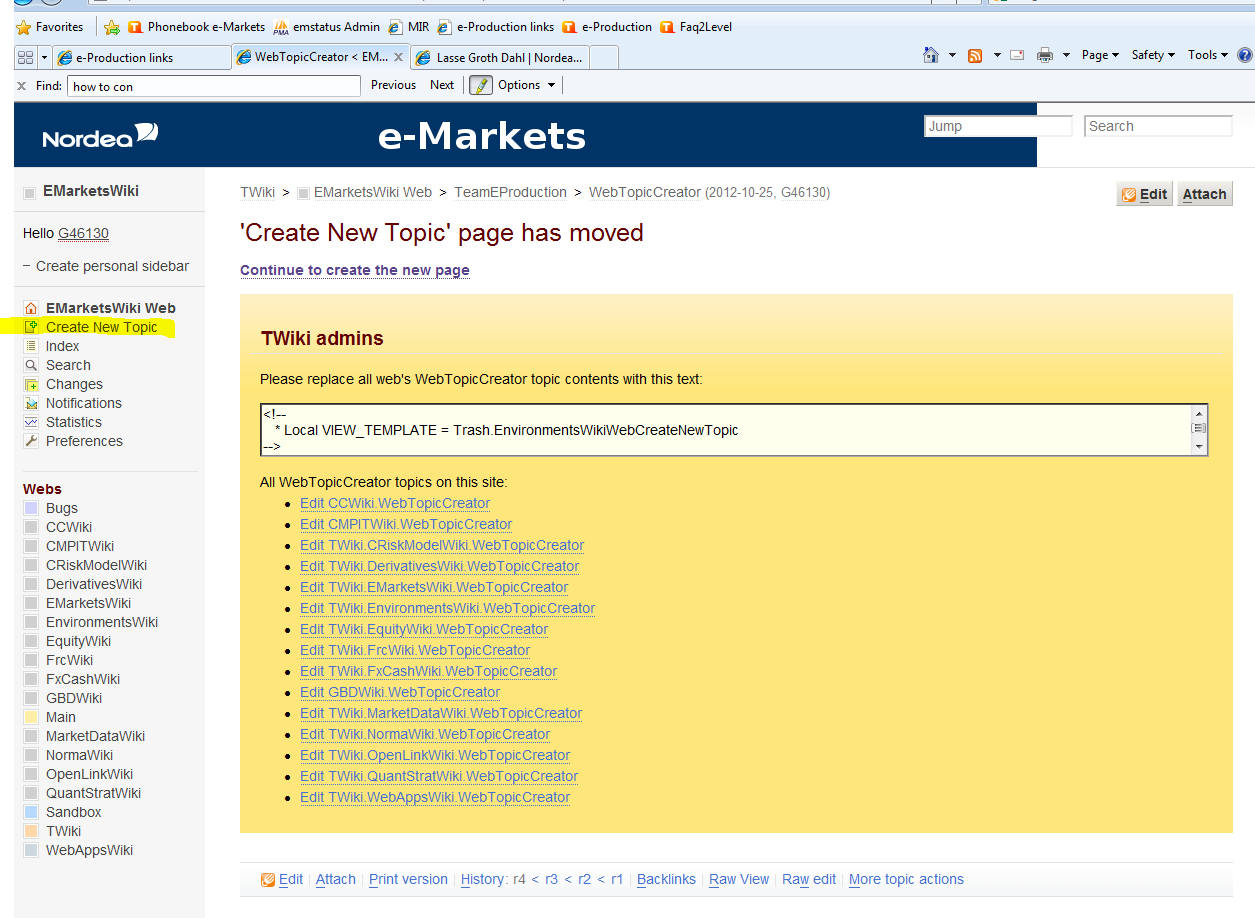1255x918 pixels.
Task: Click the Notifications envelope icon
Action: (x=31, y=403)
